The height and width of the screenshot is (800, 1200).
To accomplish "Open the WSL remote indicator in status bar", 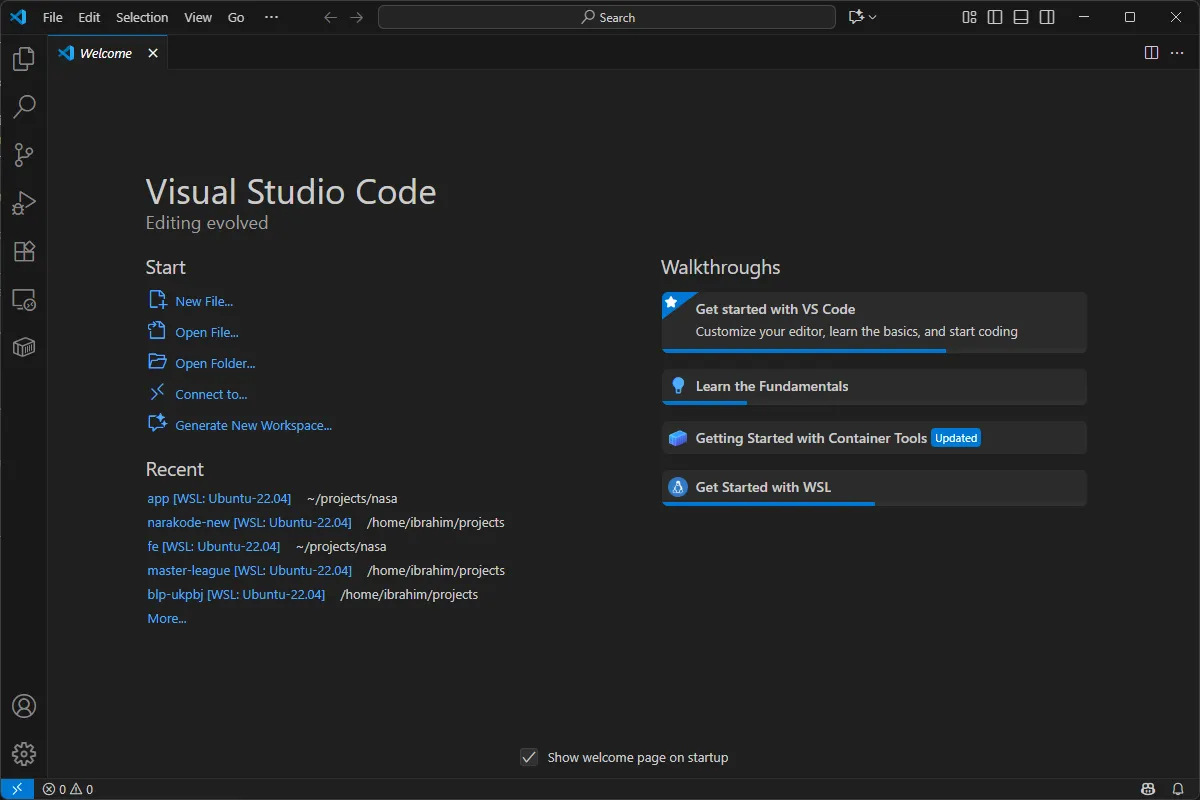I will pyautogui.click(x=15, y=788).
